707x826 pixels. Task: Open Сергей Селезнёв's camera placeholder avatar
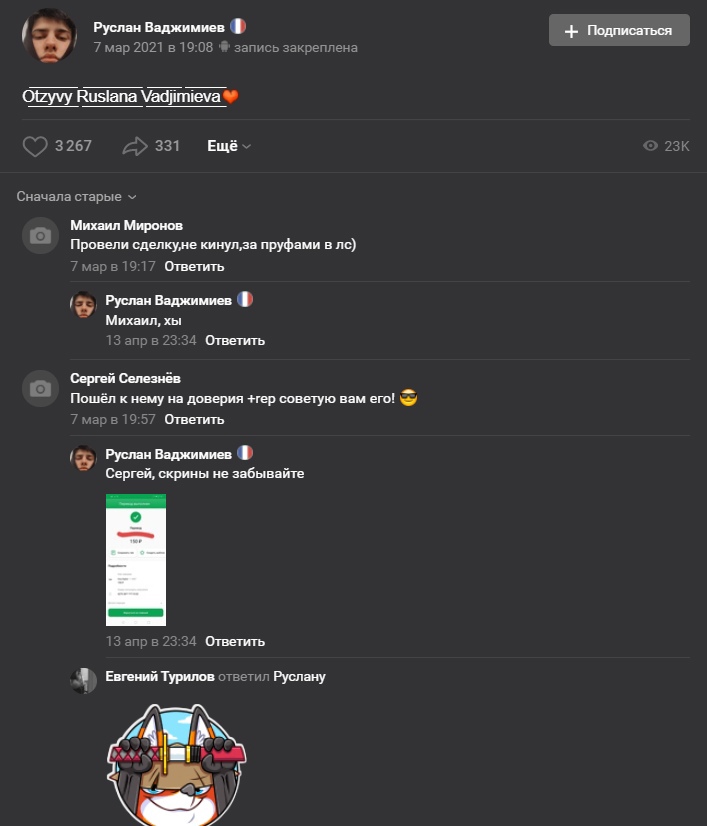point(40,389)
